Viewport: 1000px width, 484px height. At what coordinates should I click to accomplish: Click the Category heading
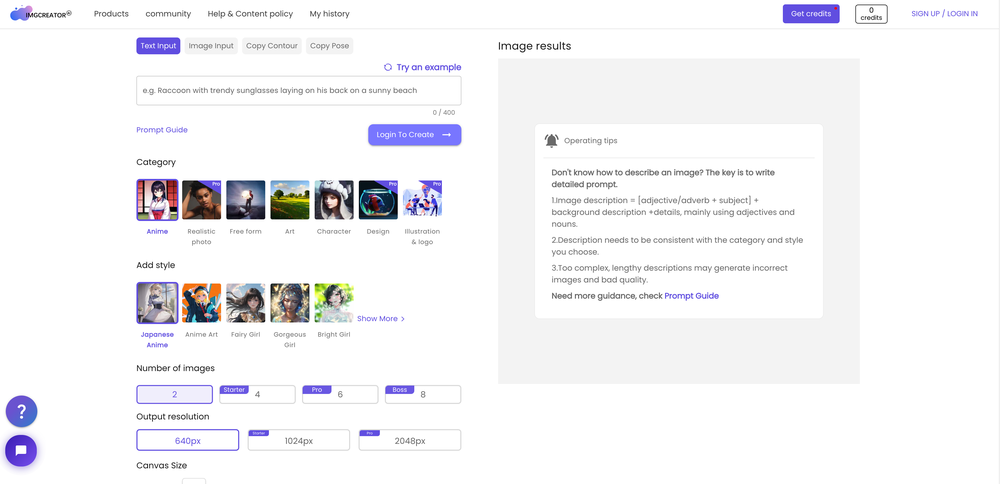(156, 162)
